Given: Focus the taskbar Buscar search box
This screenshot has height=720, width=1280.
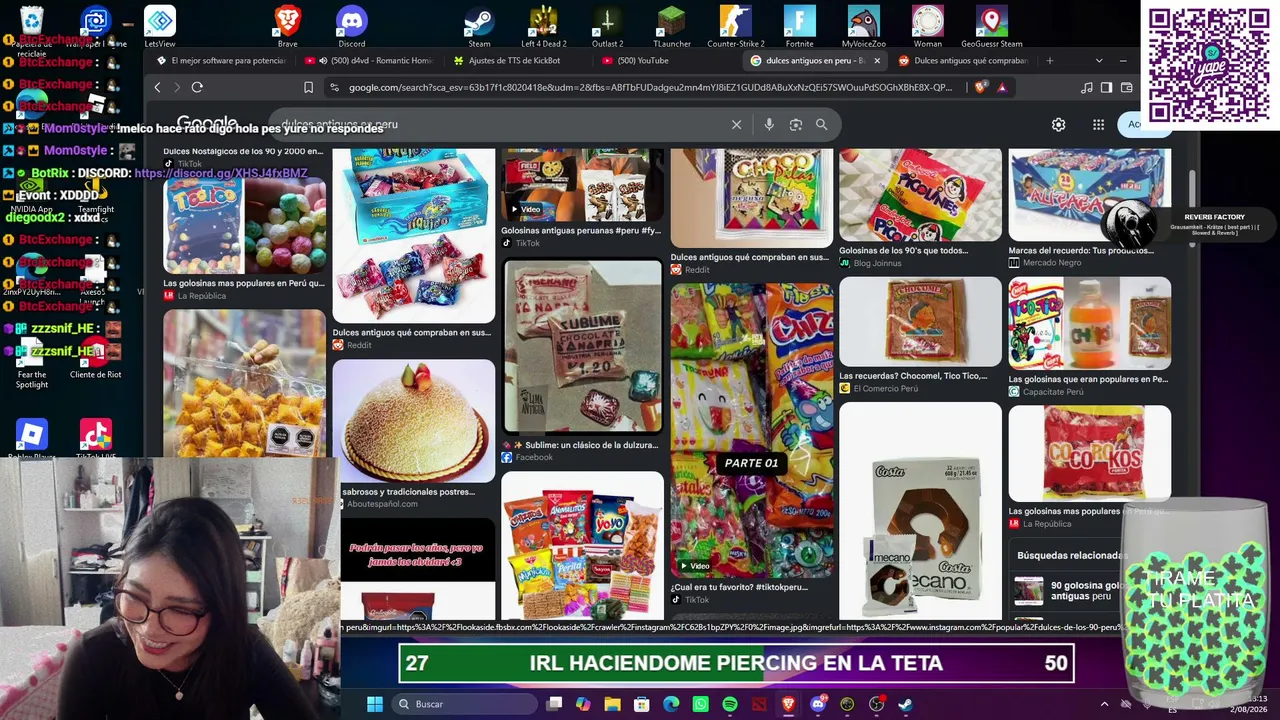Looking at the screenshot, I should (x=466, y=704).
